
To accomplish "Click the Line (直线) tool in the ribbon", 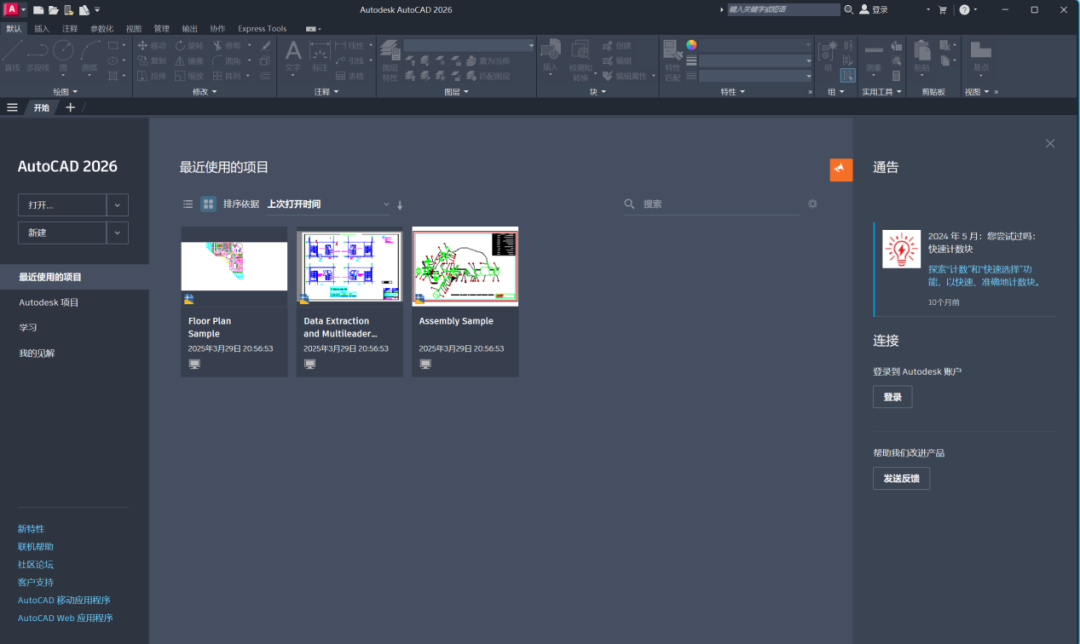I will tap(12, 55).
